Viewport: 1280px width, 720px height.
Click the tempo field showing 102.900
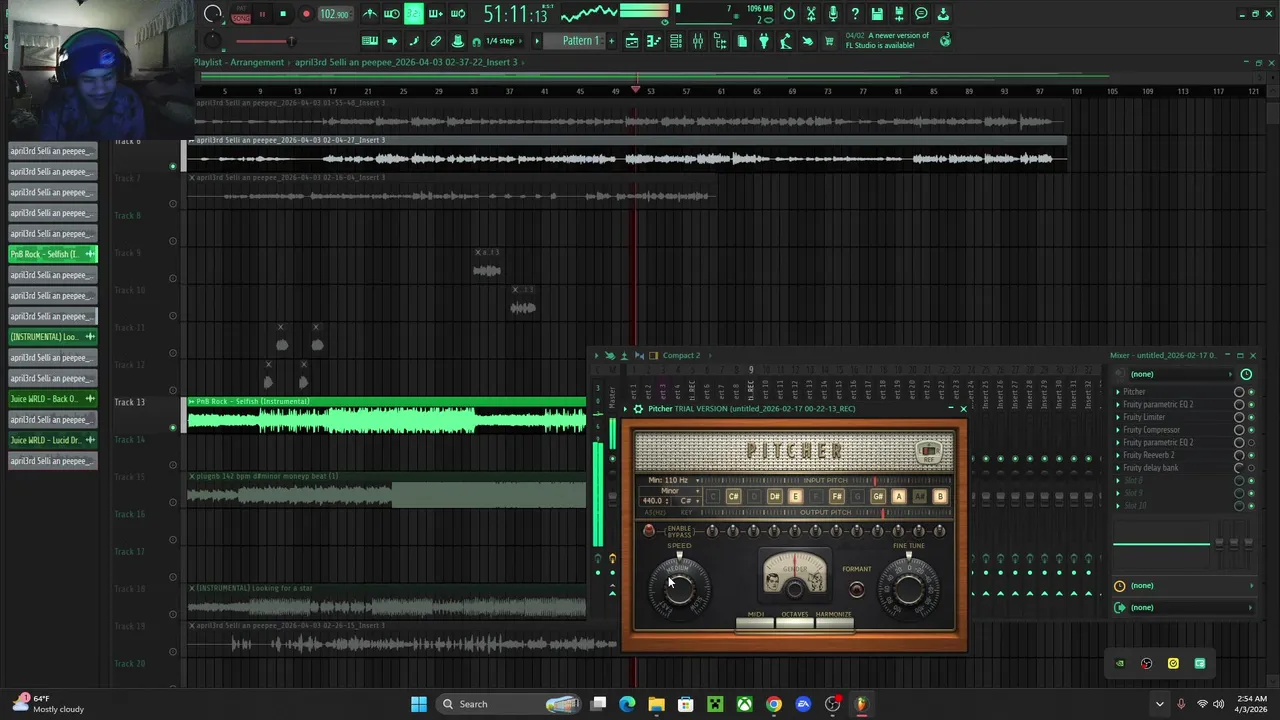[x=334, y=14]
